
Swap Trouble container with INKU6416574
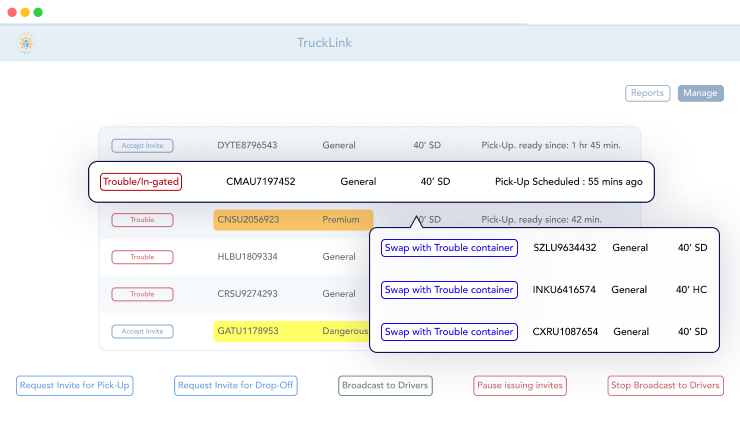(x=449, y=290)
